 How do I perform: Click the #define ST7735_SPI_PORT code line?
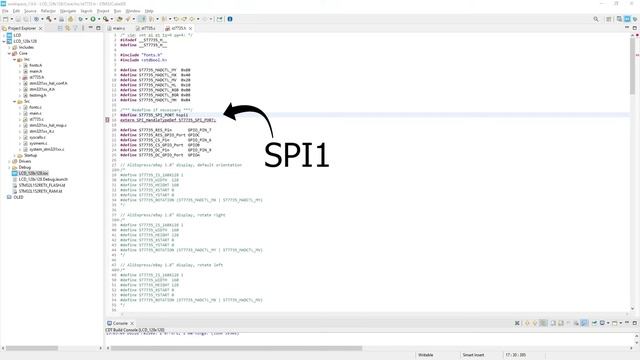pos(154,115)
